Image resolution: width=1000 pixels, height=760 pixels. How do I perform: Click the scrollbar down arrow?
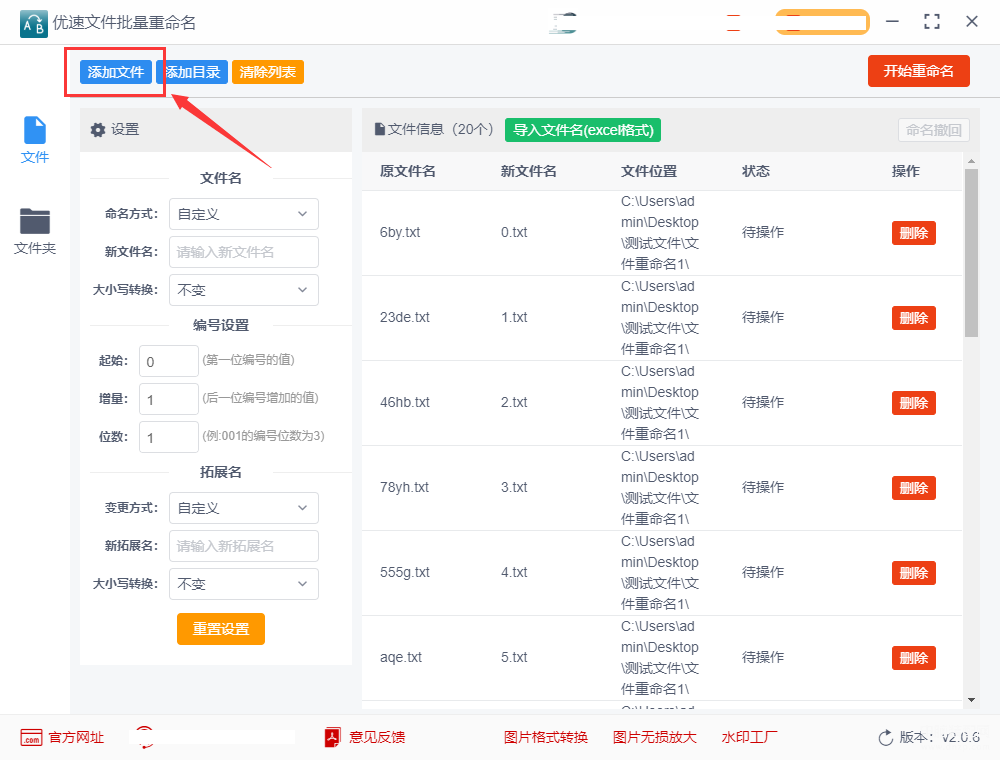pyautogui.click(x=971, y=700)
